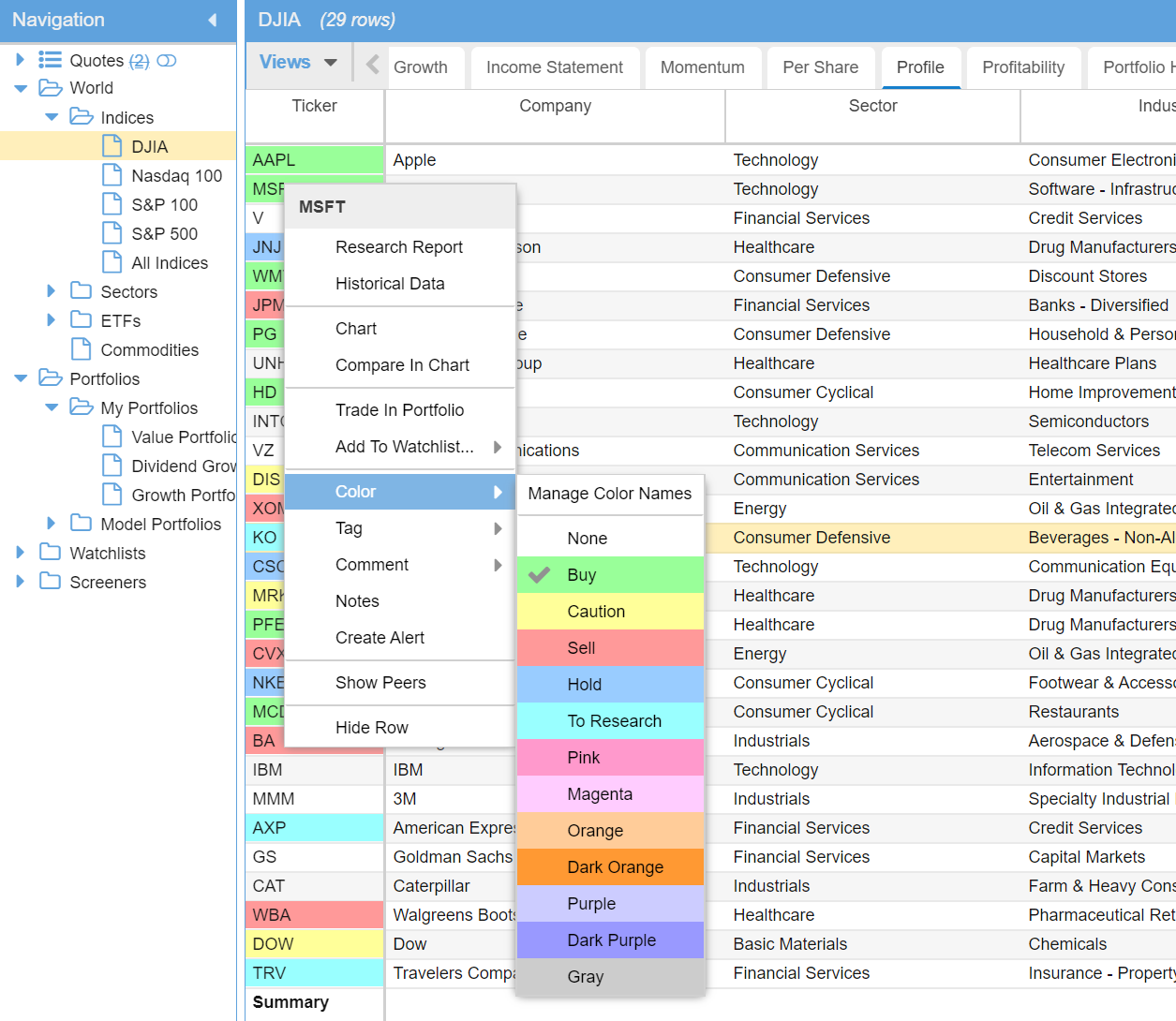Collapse the Navigation panel arrow
The image size is (1176, 1021).
coord(213,20)
